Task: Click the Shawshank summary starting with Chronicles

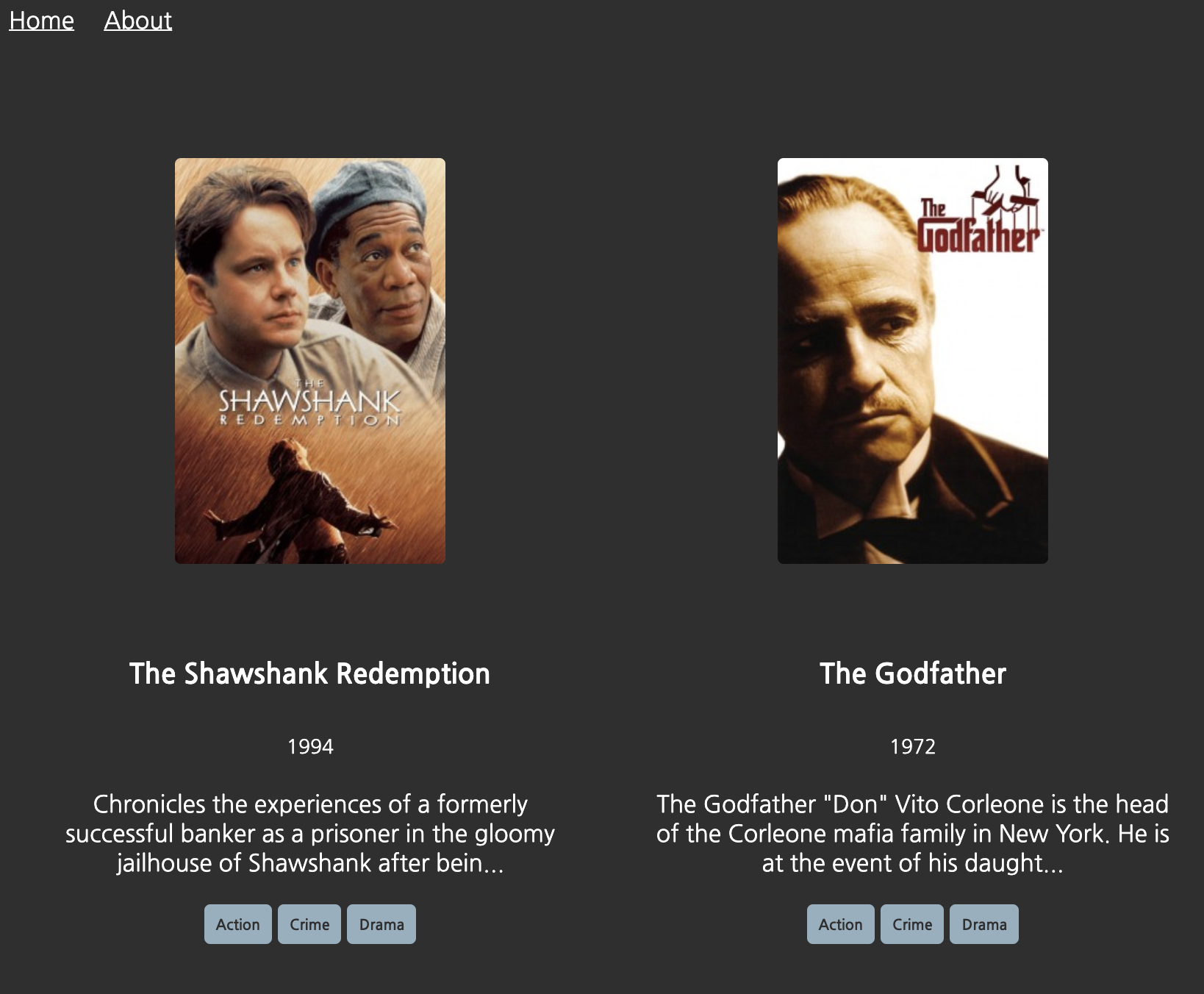Action: pos(310,834)
